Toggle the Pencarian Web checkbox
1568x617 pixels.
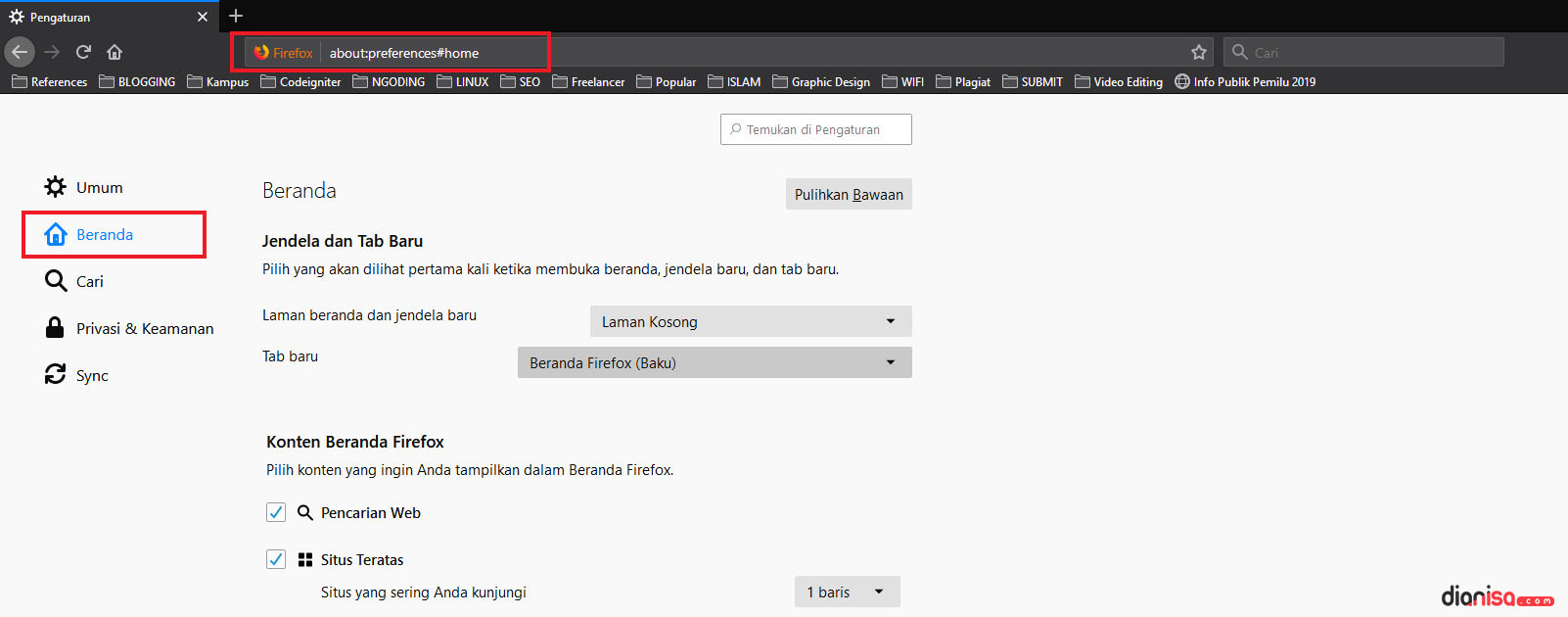click(x=276, y=512)
